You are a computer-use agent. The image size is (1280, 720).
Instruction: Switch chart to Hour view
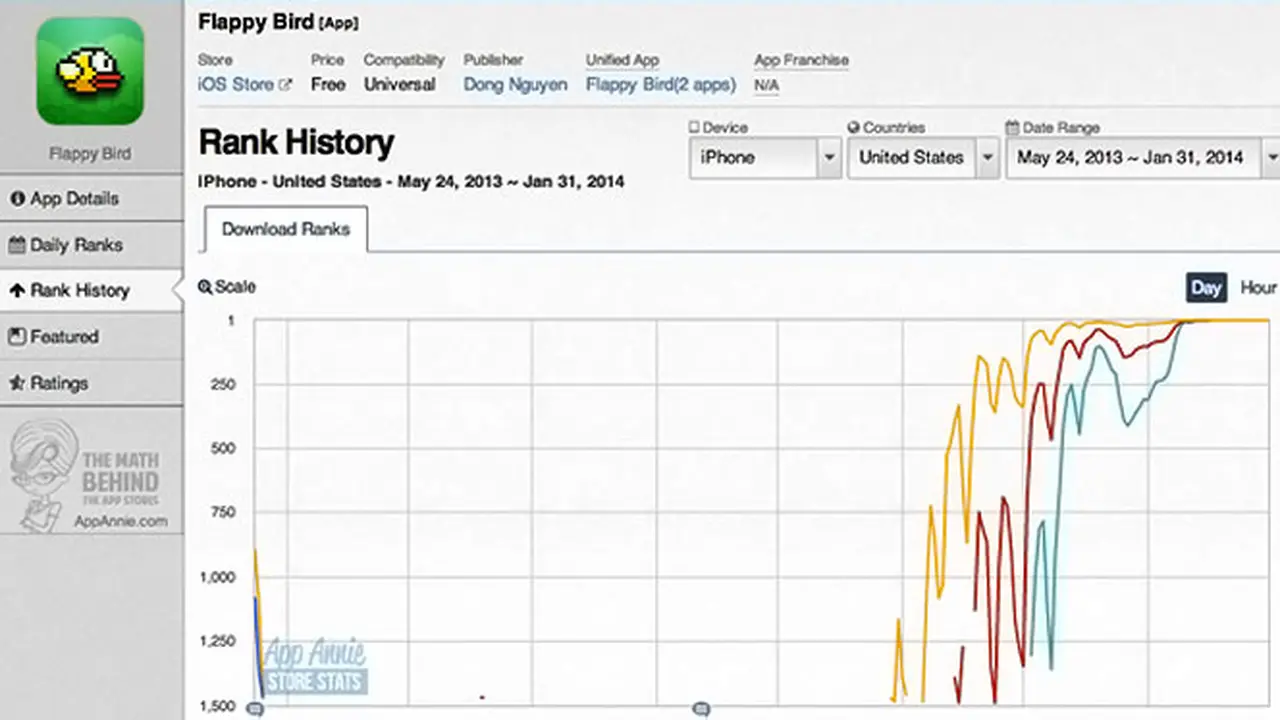[1258, 288]
